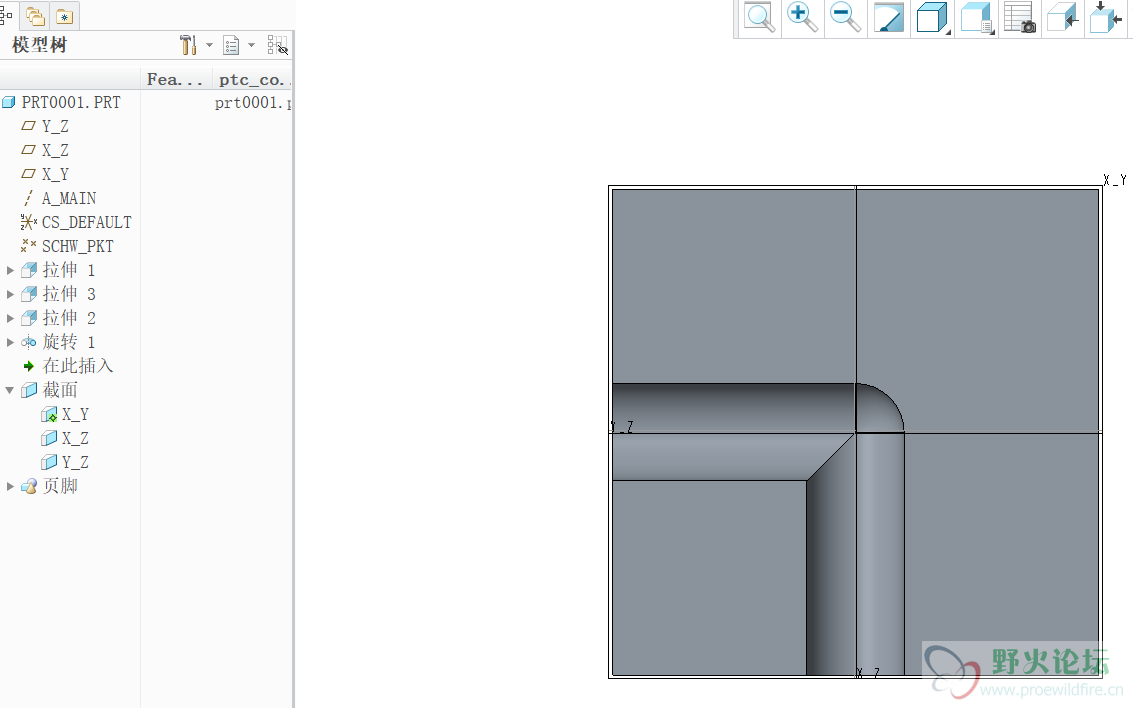Screen dimensions: 1133x708
Task: Open the tree list display dropdown arrow
Action: coord(251,45)
